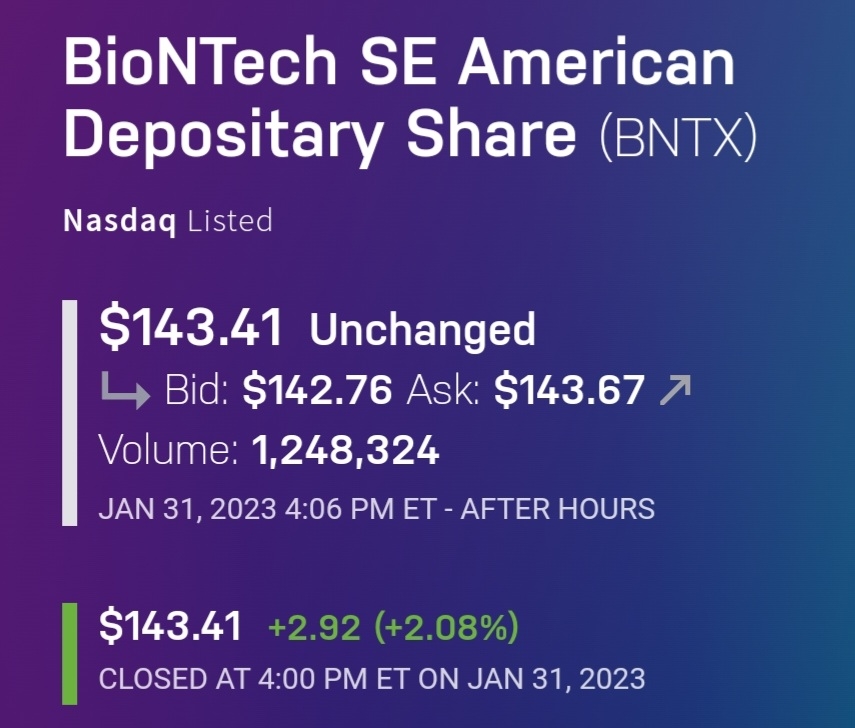Select the volume figure 1,248,324

point(345,451)
